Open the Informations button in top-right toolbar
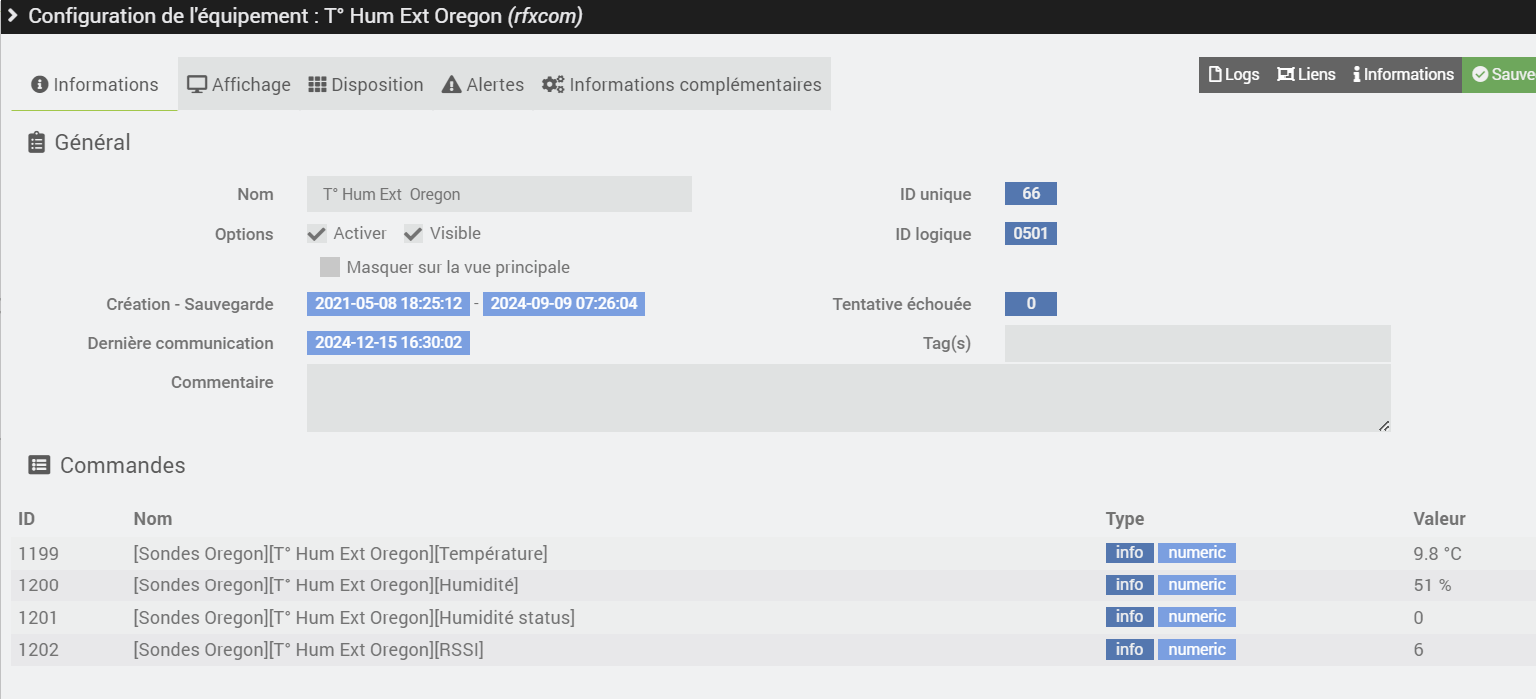This screenshot has height=699, width=1536. pos(1403,75)
